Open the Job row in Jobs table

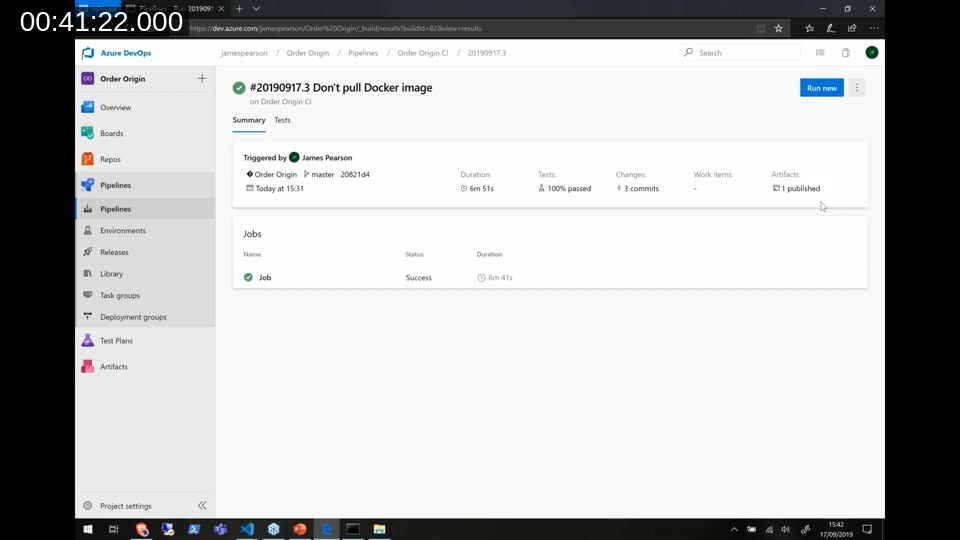click(x=550, y=277)
